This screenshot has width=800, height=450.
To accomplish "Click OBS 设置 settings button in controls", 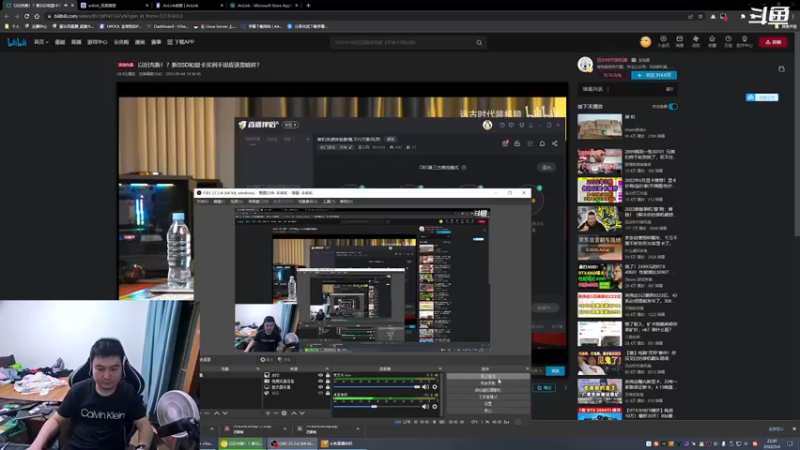I will tap(488, 404).
